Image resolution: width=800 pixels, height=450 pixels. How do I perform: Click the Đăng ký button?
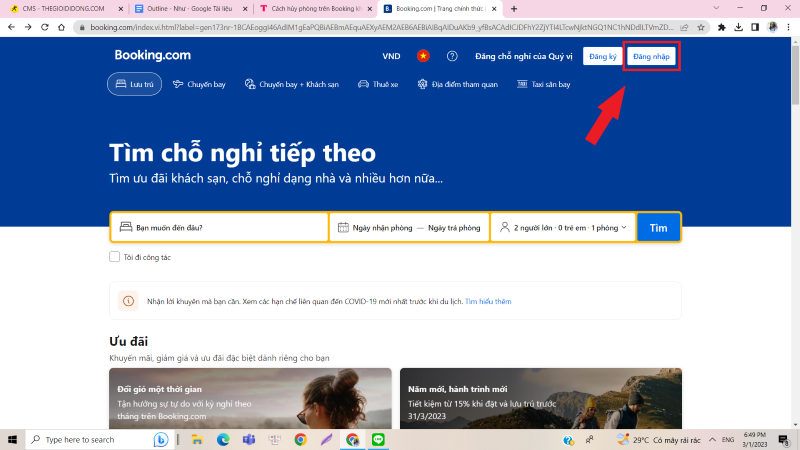coord(603,56)
